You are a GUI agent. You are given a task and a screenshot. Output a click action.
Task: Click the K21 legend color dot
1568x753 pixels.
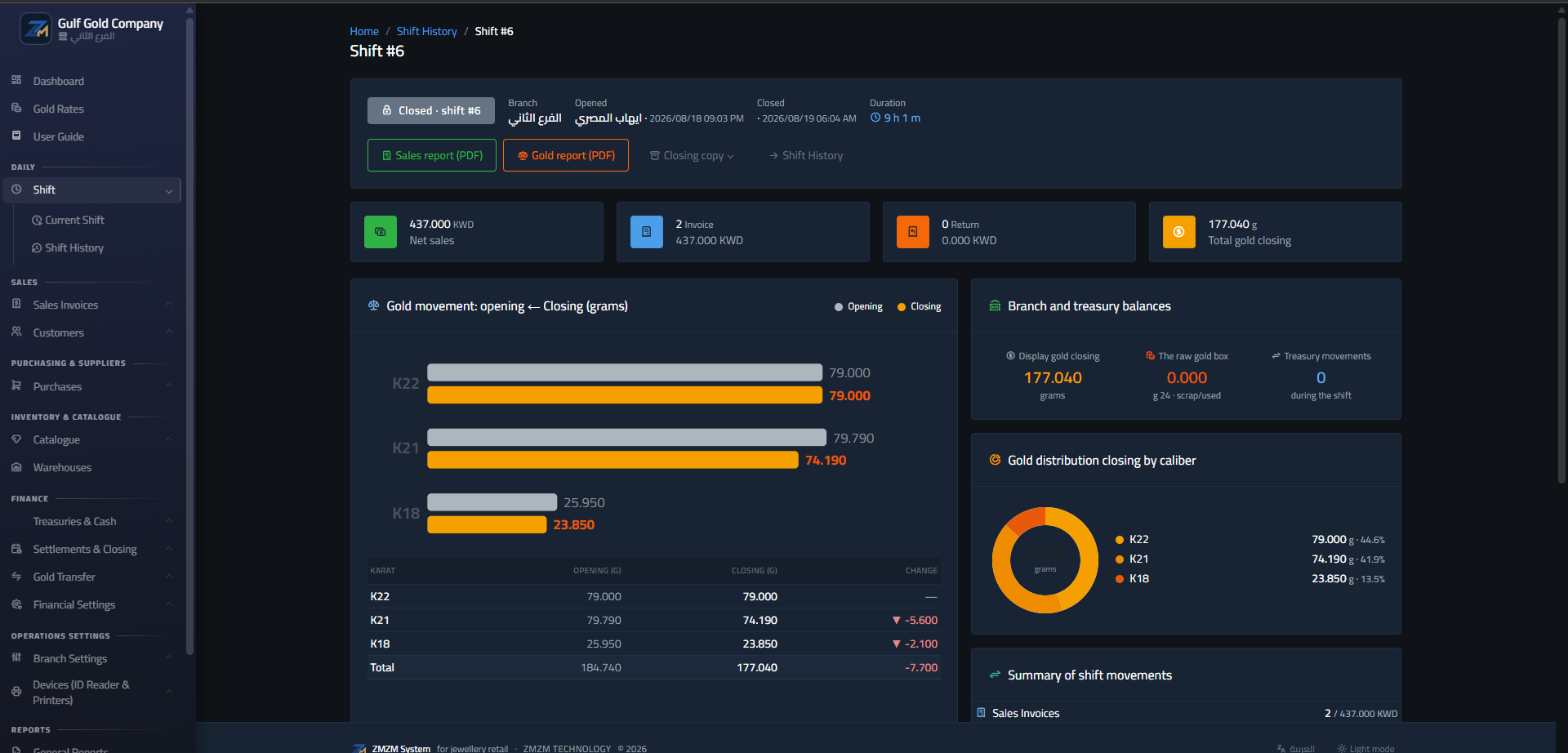1120,559
